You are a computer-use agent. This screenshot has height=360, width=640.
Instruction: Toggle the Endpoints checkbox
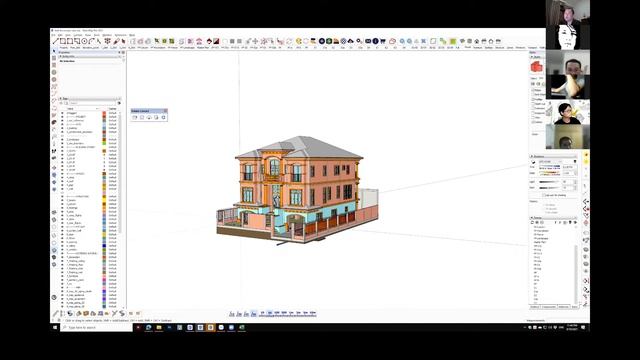click(533, 113)
